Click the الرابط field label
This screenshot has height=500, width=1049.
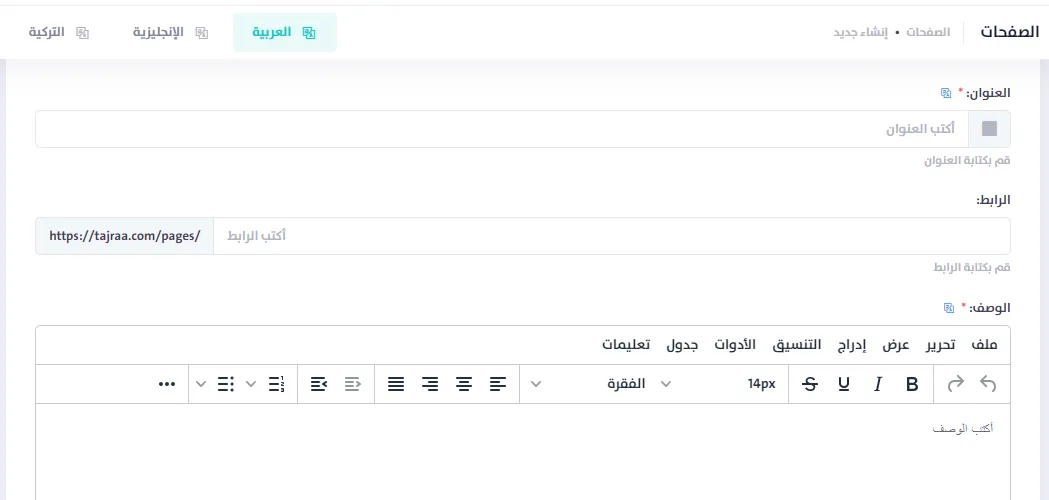(x=993, y=200)
